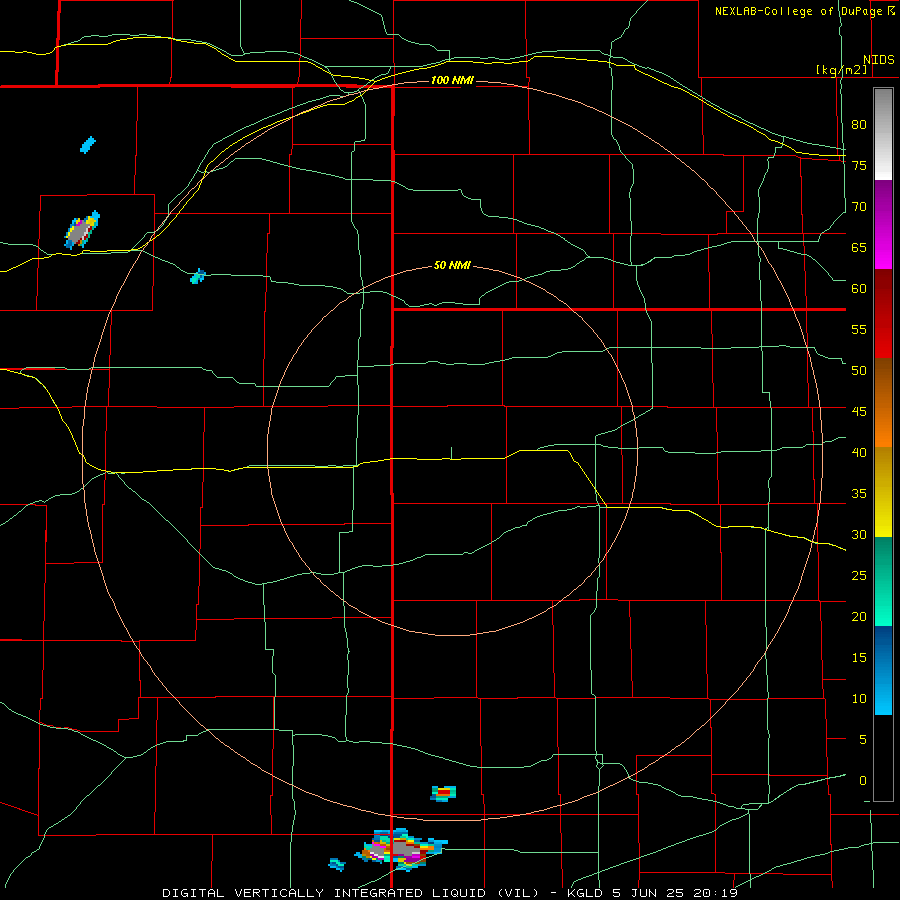
Task: Click the 15 value on the color scale
Action: [859, 657]
